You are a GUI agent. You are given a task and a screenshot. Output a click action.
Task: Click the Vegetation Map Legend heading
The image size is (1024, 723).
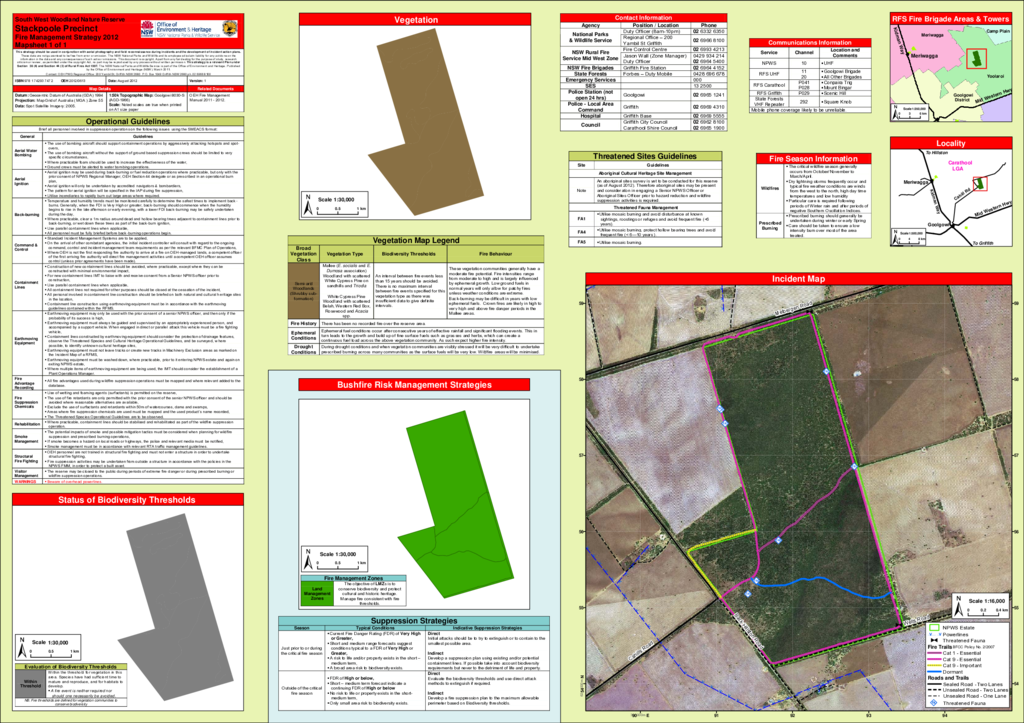[x=416, y=240]
